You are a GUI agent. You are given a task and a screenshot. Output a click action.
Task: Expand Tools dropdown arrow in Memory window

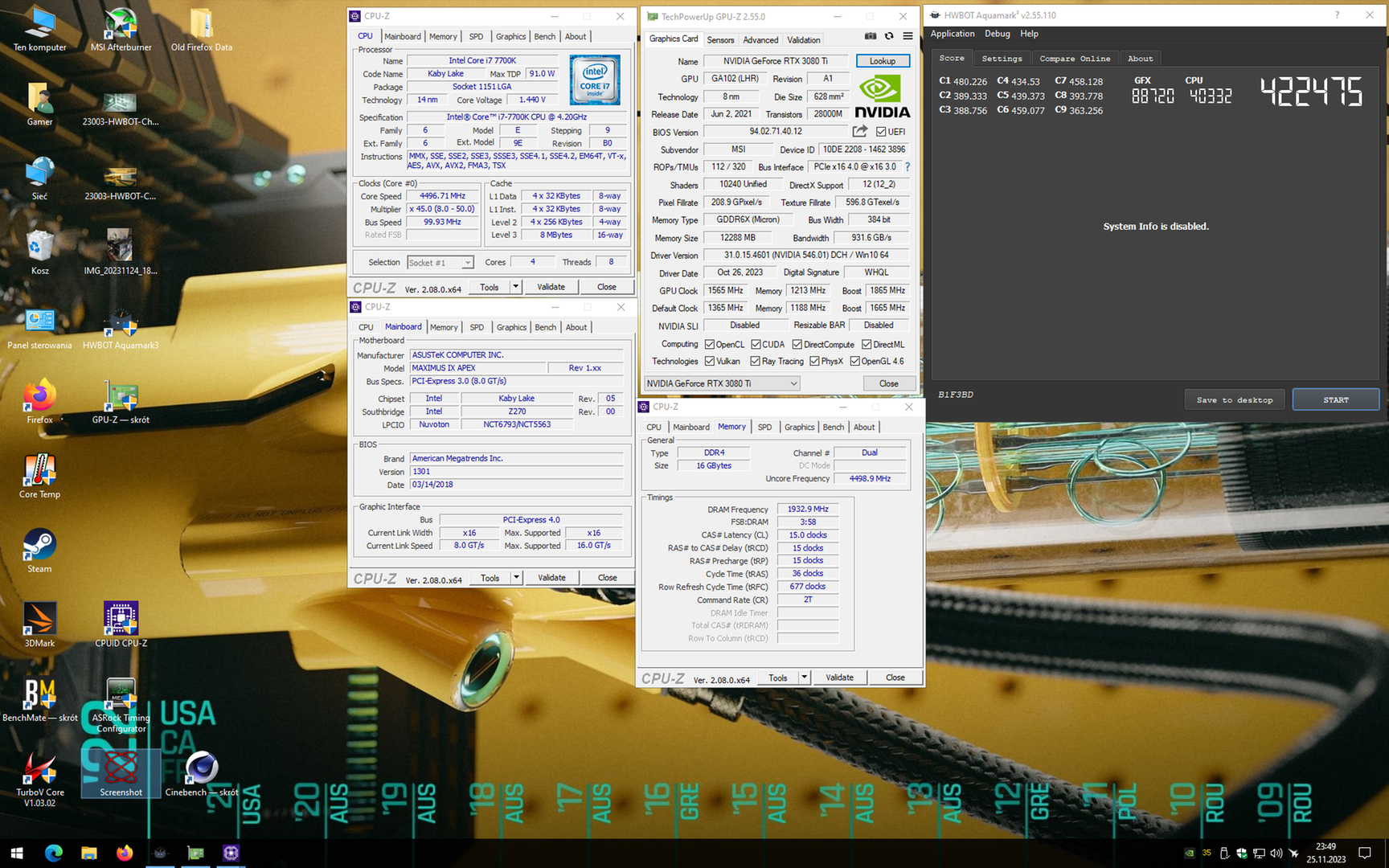click(x=804, y=677)
